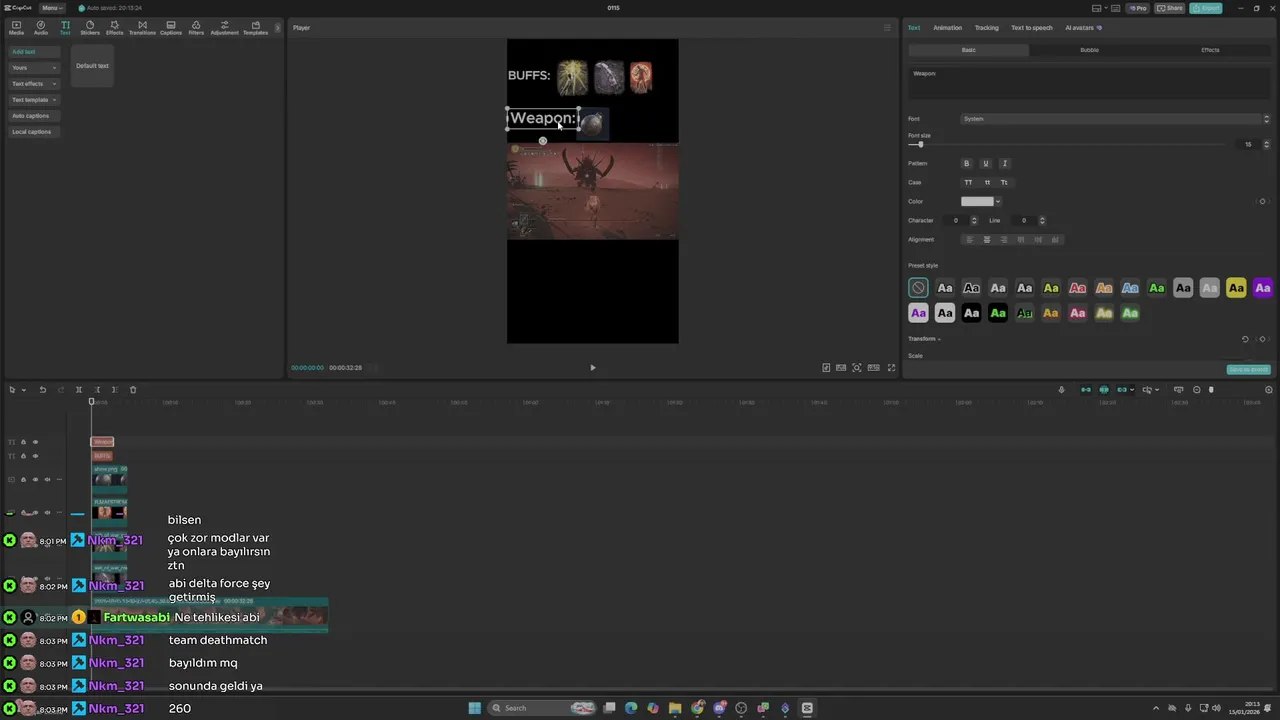1280x720 pixels.
Task: Add Transform keyframe diamond
Action: (x=1262, y=339)
